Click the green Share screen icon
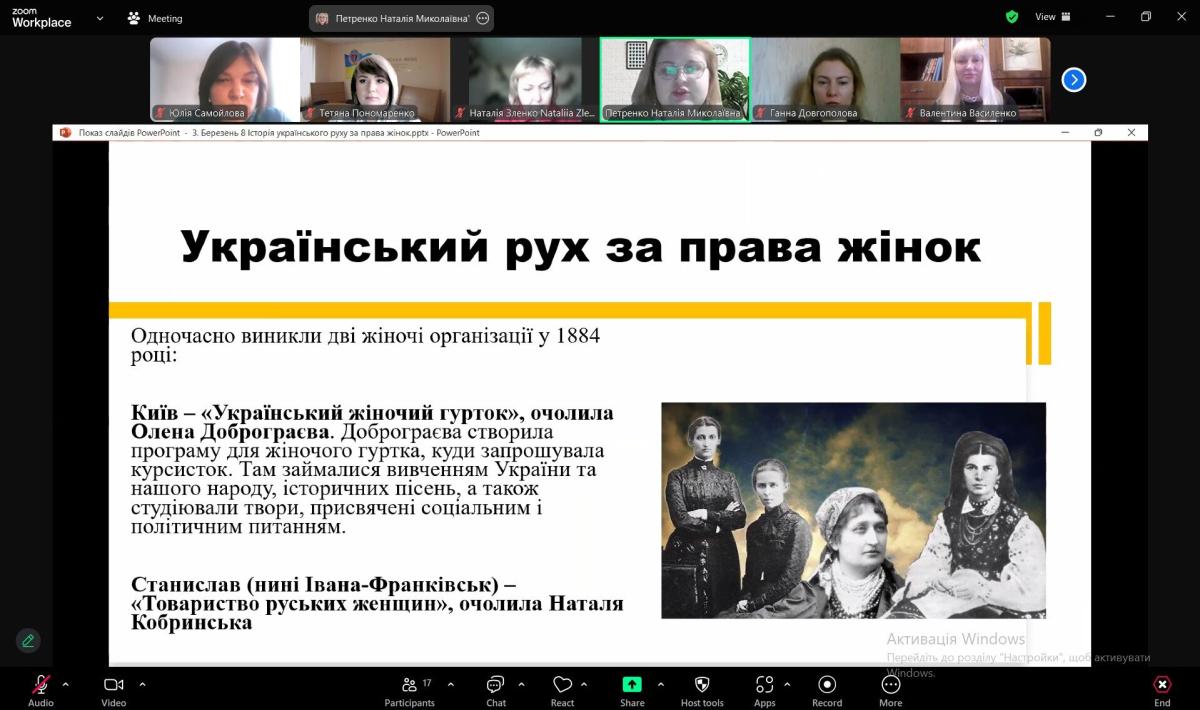Screen dimensions: 1200x710 coord(632,686)
